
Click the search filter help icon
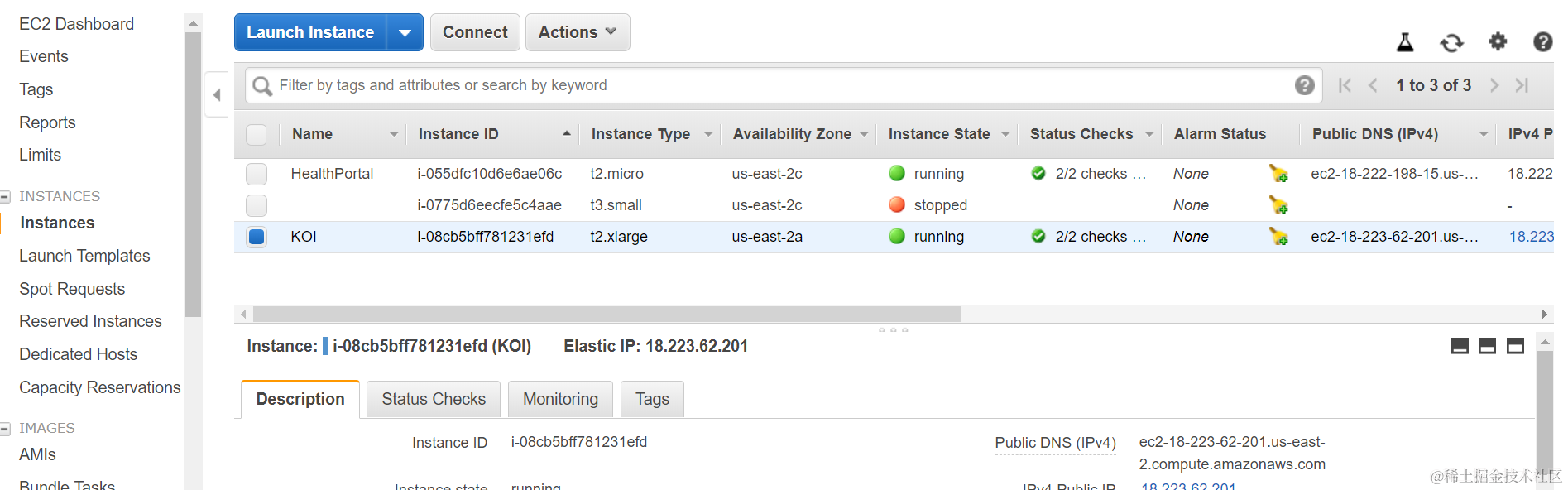pyautogui.click(x=1304, y=85)
